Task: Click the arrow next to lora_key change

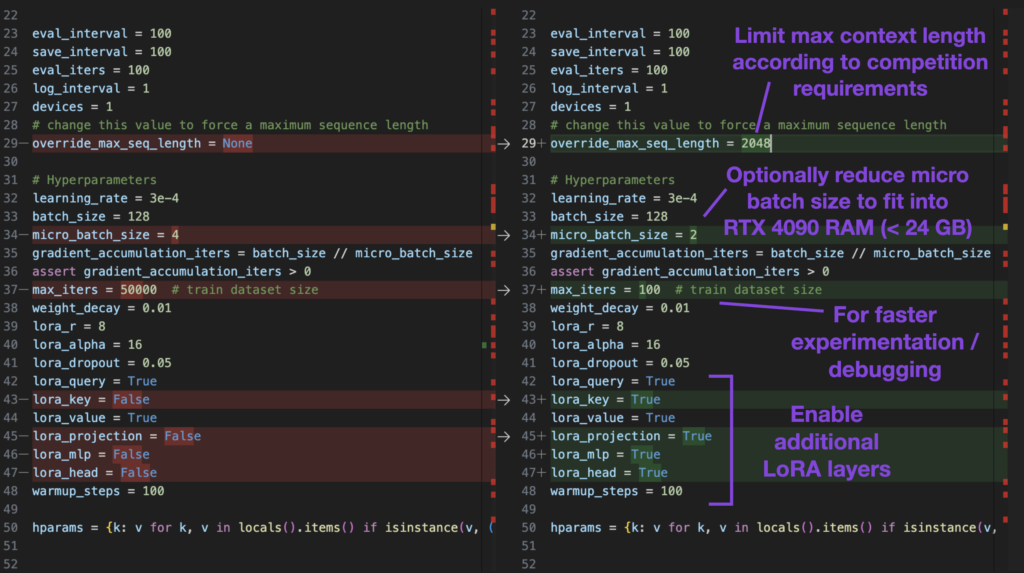Action: tap(506, 399)
